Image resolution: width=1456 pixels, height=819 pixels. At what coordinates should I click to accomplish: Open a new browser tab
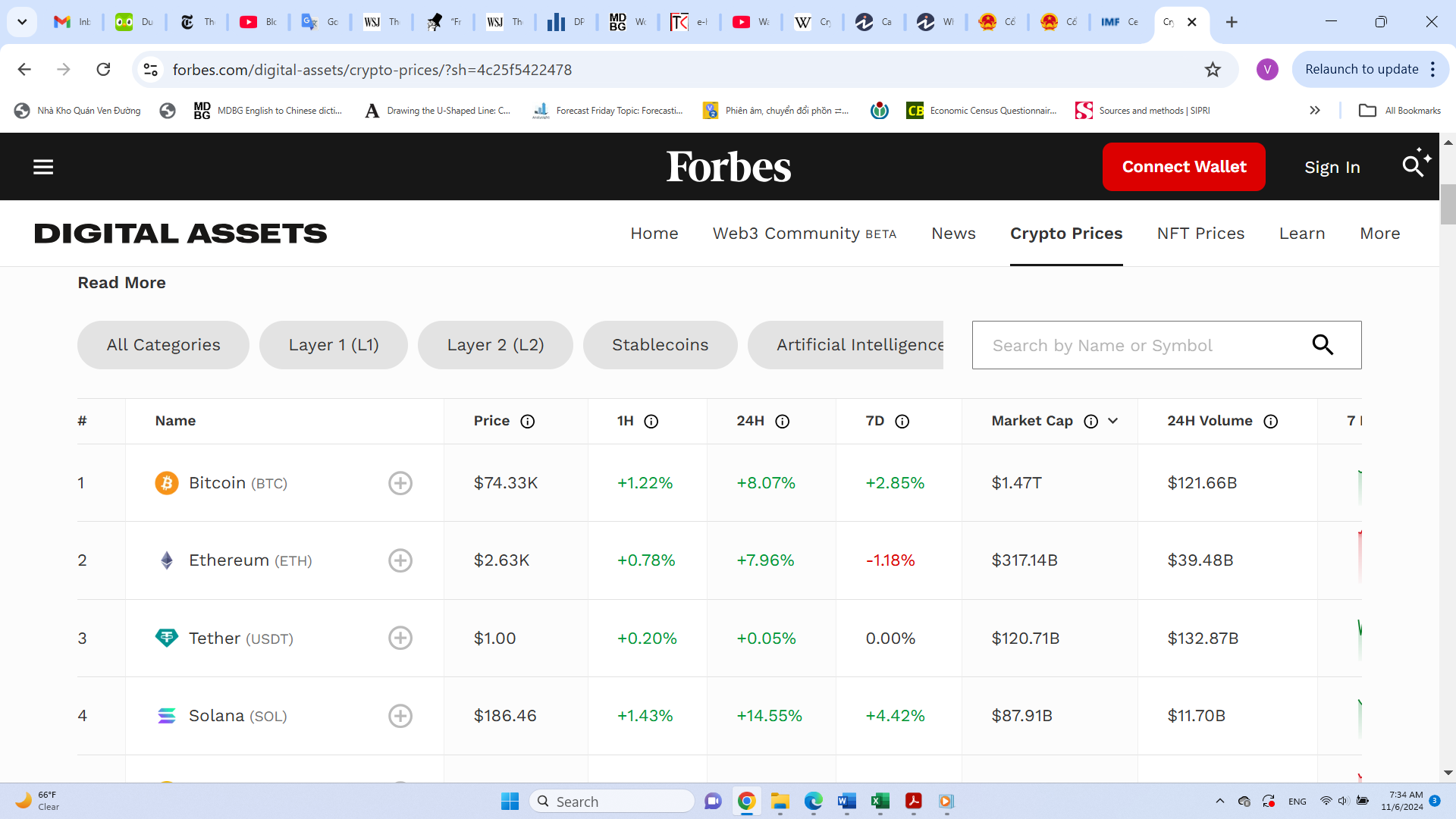(x=1232, y=22)
